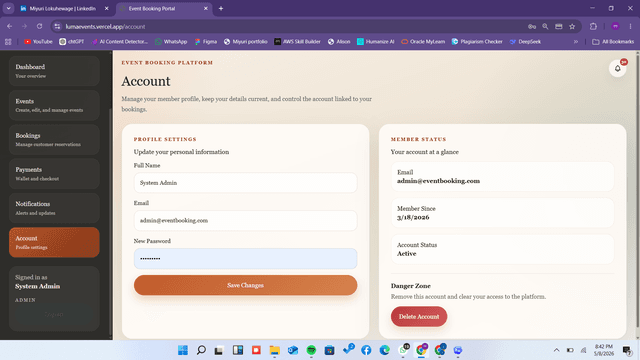Open the AWS Skill Builder bookmark
This screenshot has height=360, width=640.
[297, 42]
